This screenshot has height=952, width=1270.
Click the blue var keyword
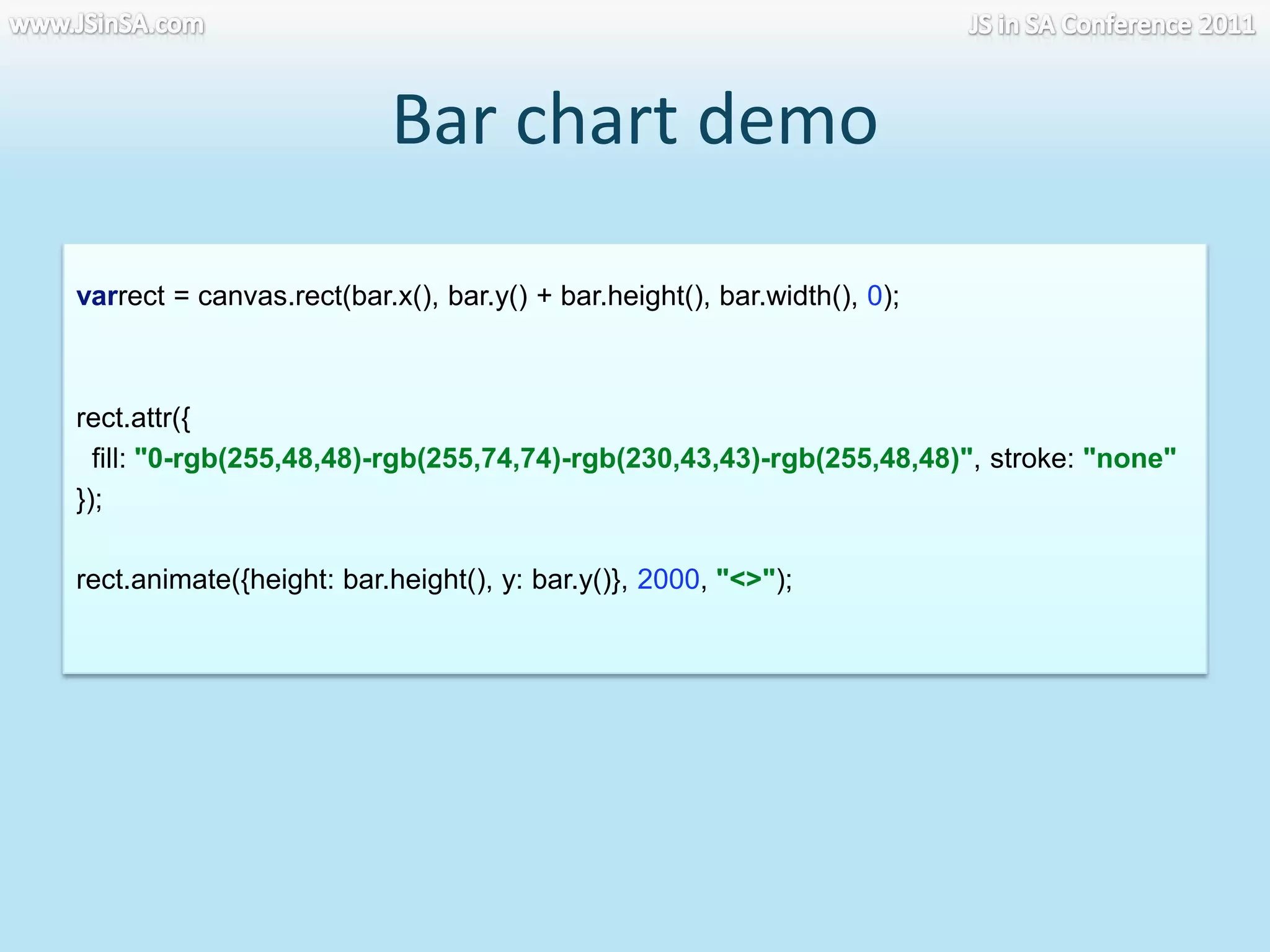(96, 296)
